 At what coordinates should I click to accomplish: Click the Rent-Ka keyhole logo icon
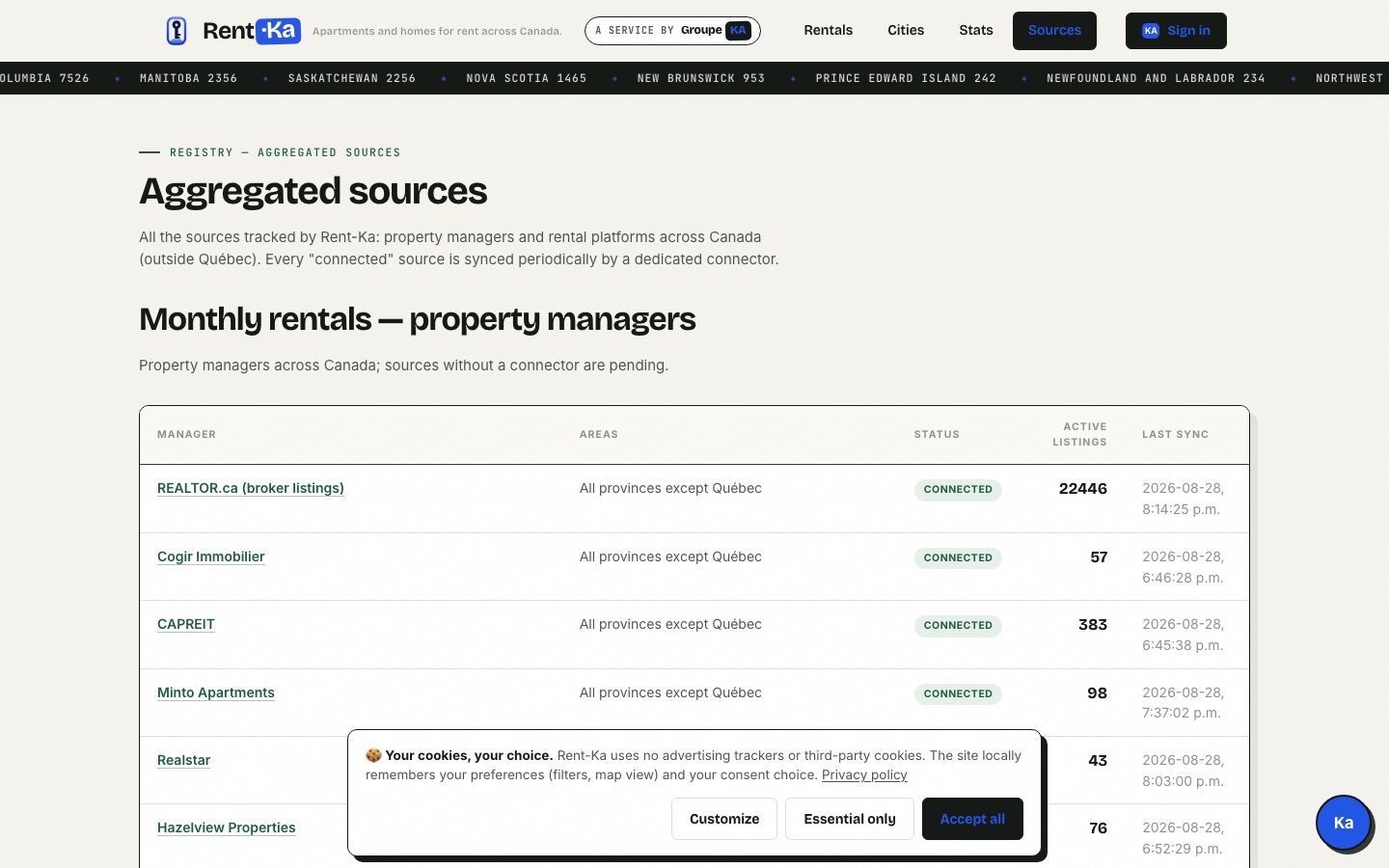tap(177, 31)
